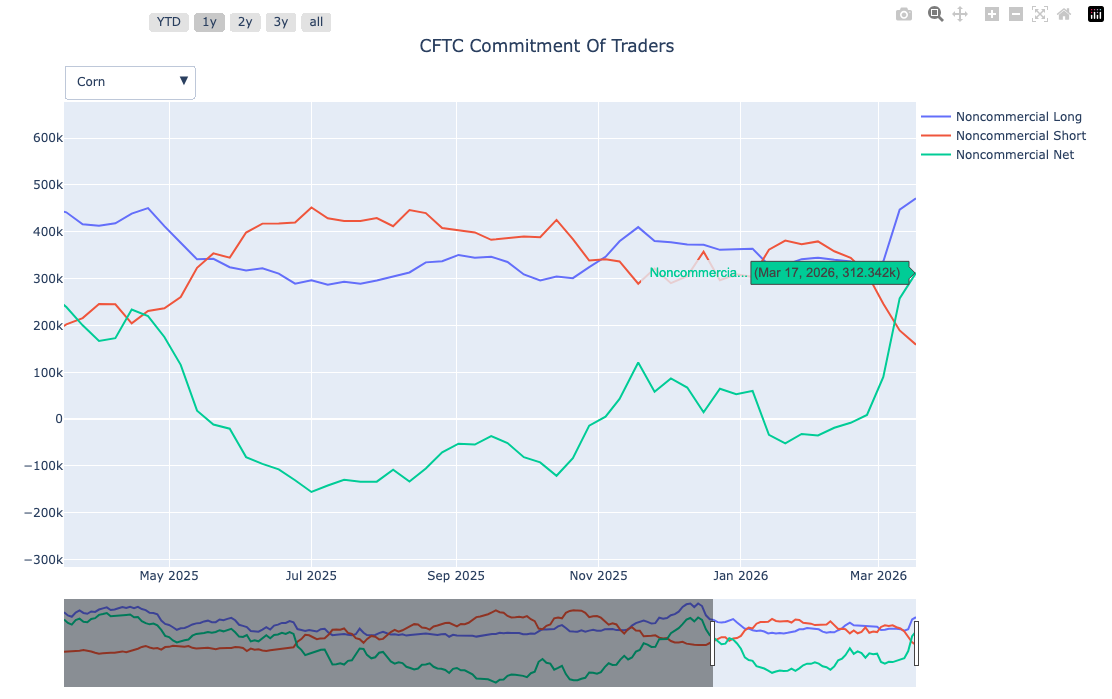
Task: Open the Plotly logo link
Action: pos(1095,14)
